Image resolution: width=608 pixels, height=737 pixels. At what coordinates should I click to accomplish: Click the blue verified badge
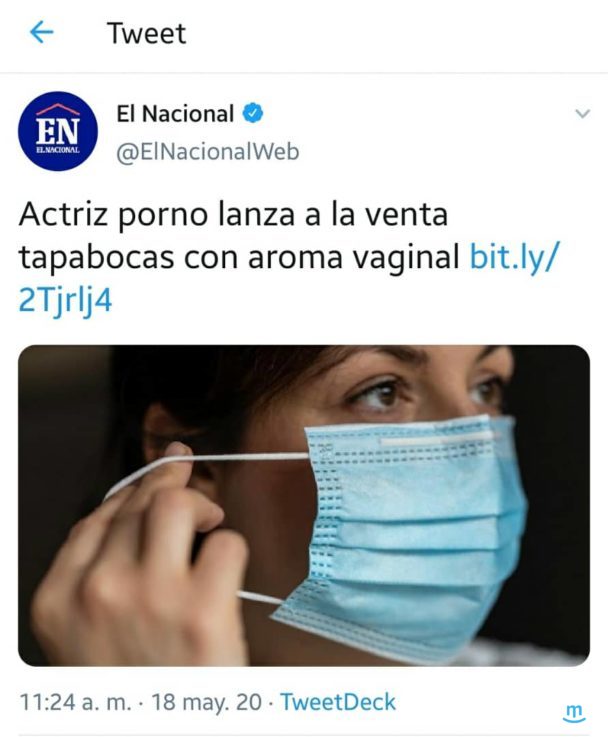253,113
